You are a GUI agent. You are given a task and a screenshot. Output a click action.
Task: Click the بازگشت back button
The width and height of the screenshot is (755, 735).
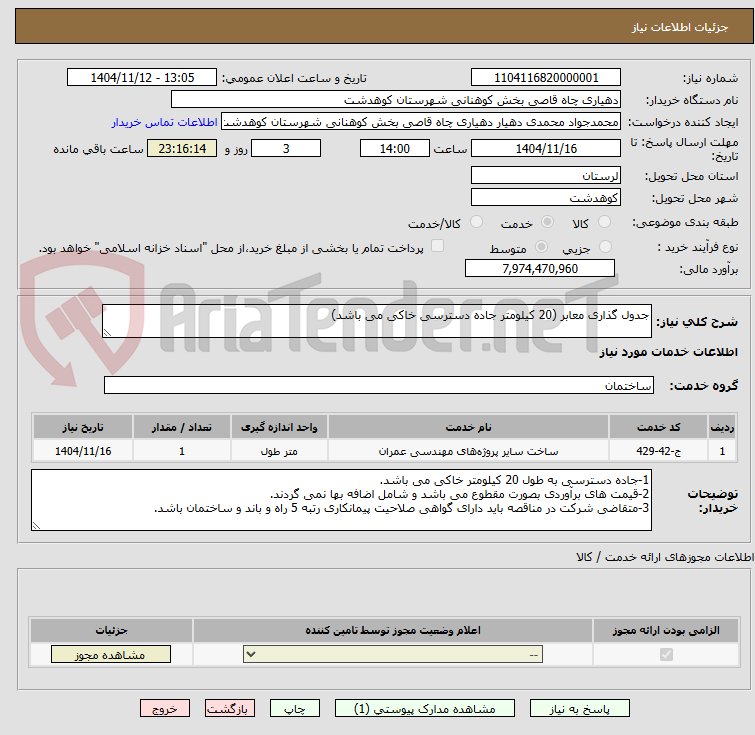tap(230, 709)
